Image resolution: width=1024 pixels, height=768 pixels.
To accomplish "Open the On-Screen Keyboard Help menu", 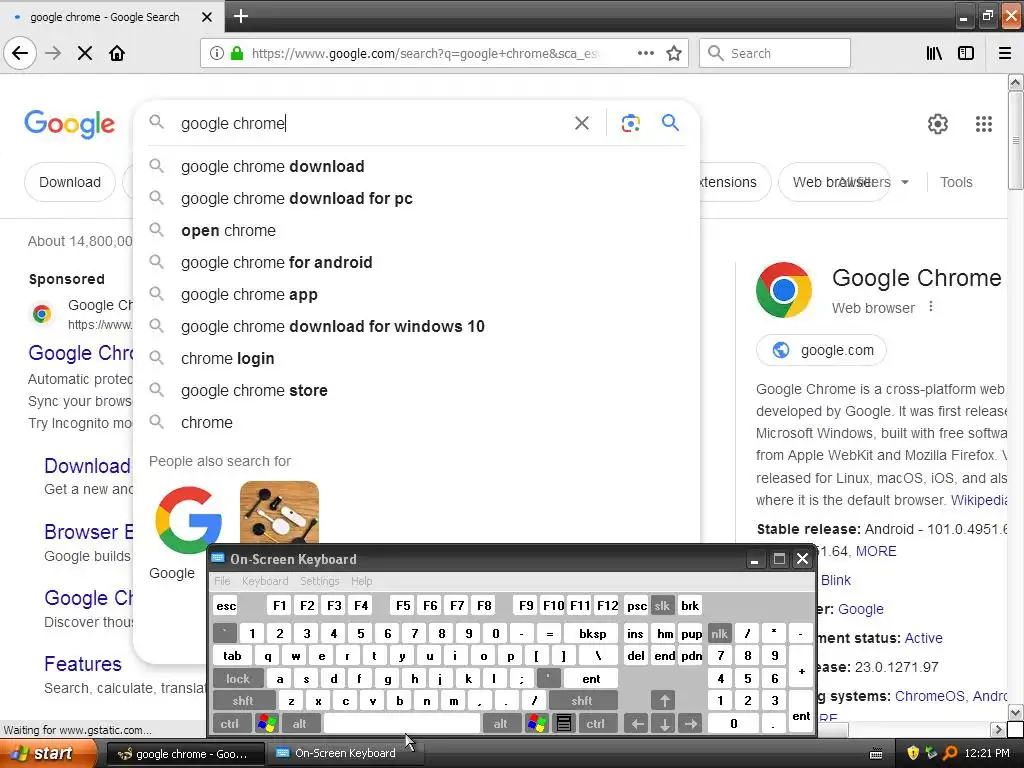I will [x=361, y=581].
